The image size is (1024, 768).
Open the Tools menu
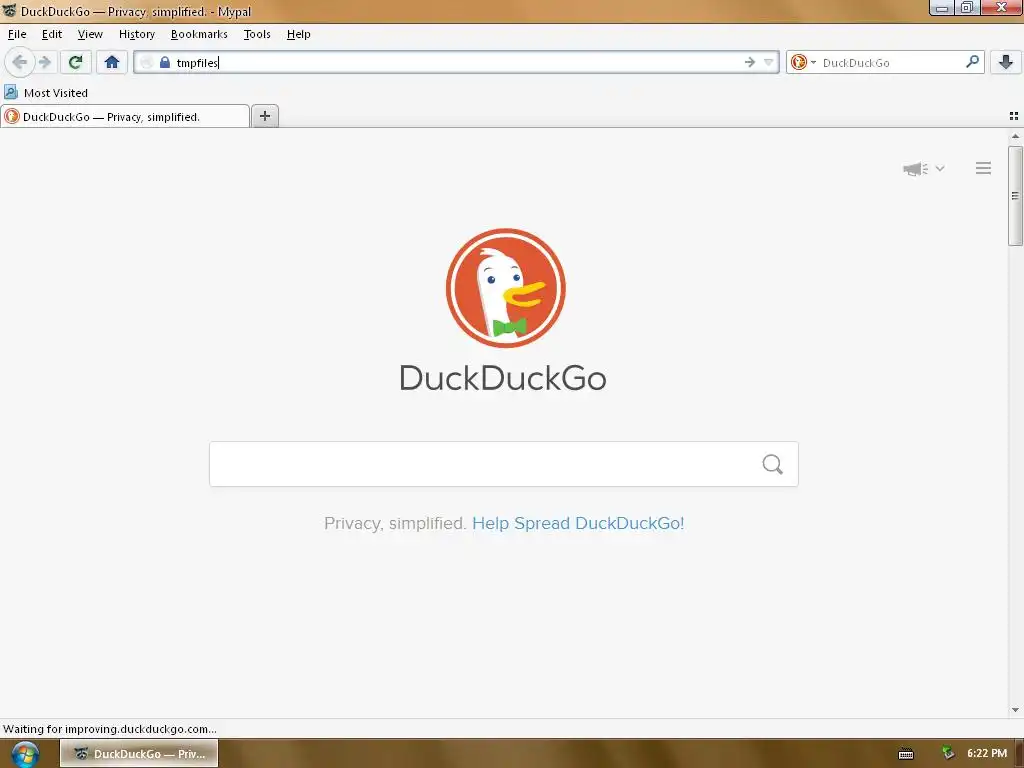click(257, 34)
